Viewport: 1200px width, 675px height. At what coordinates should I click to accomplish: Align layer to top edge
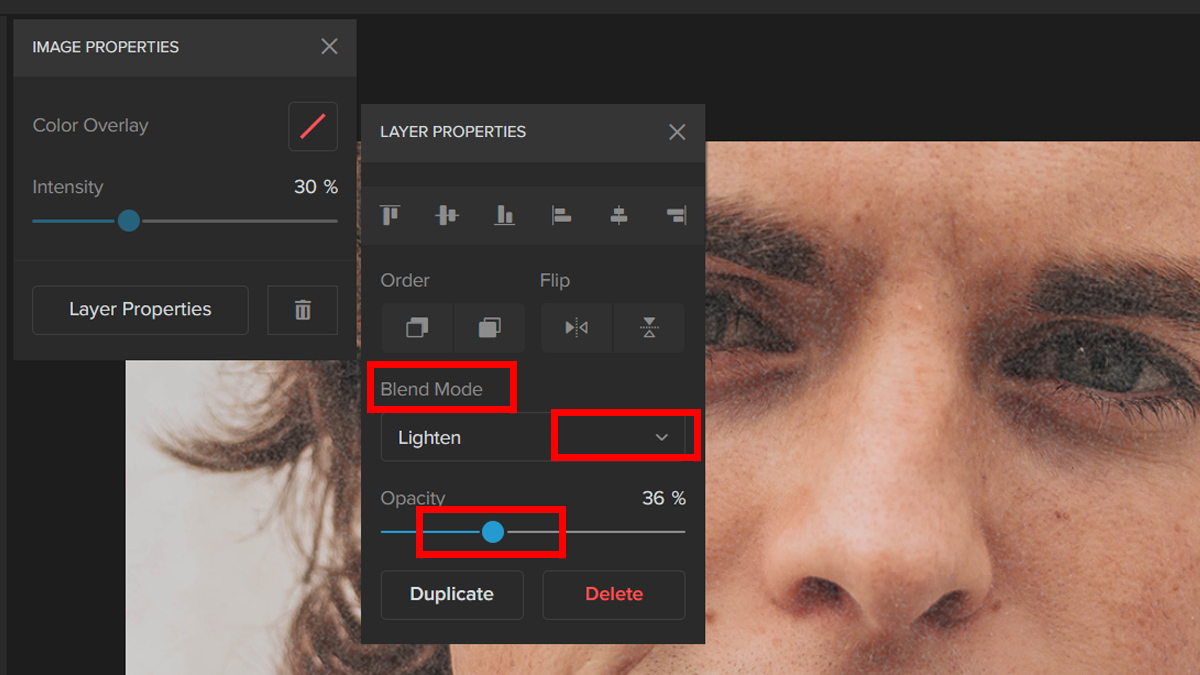click(x=390, y=215)
